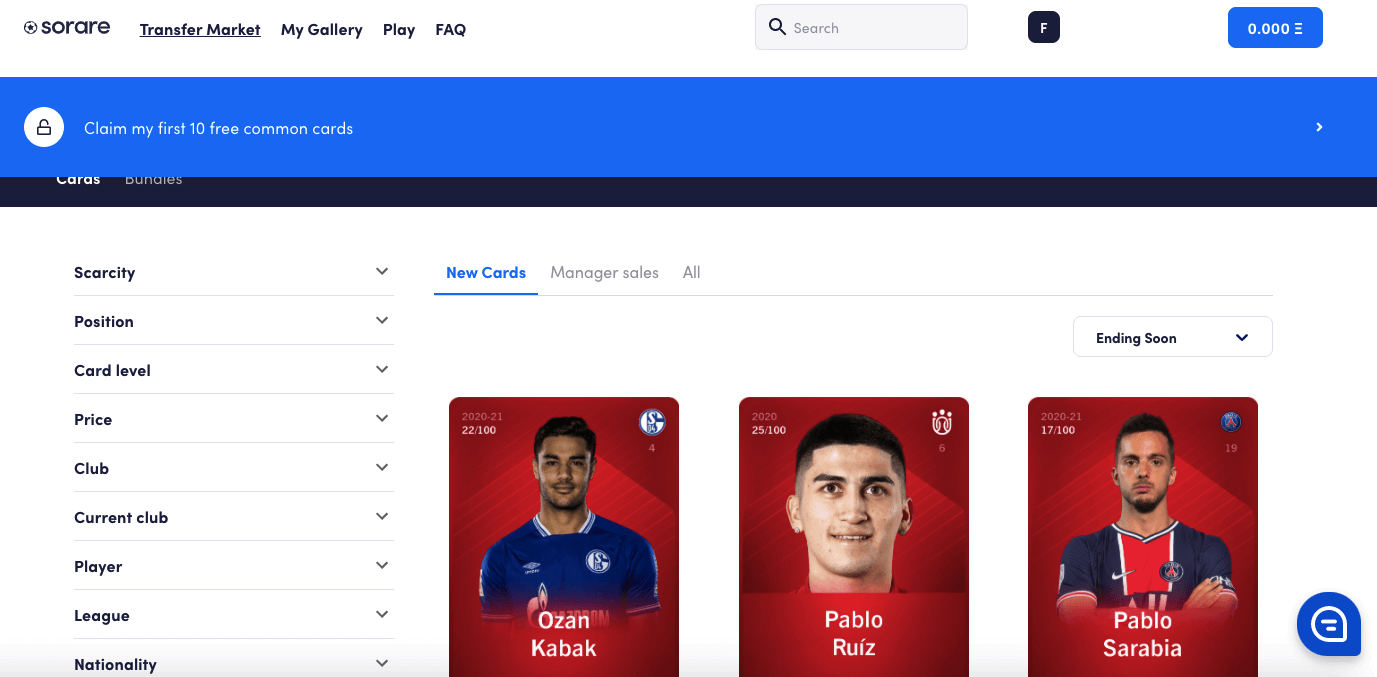Click the Sorare logo
This screenshot has height=677, width=1377.
click(x=67, y=28)
